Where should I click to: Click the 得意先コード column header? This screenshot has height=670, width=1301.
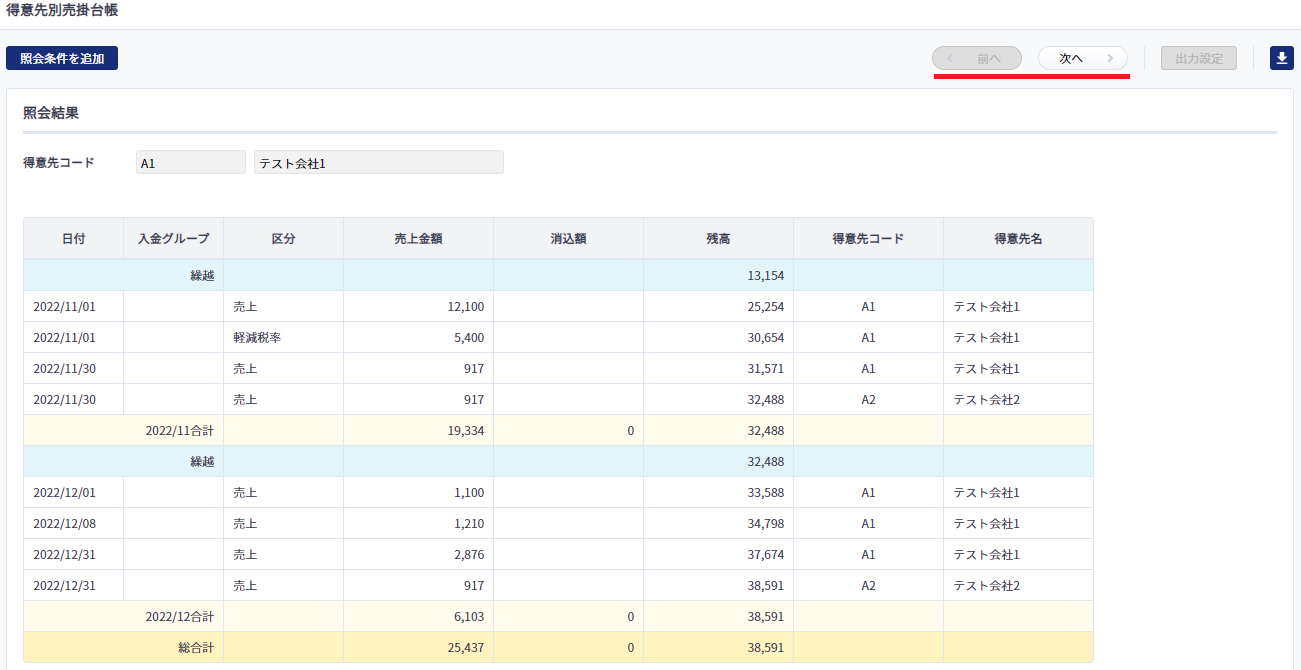(868, 238)
